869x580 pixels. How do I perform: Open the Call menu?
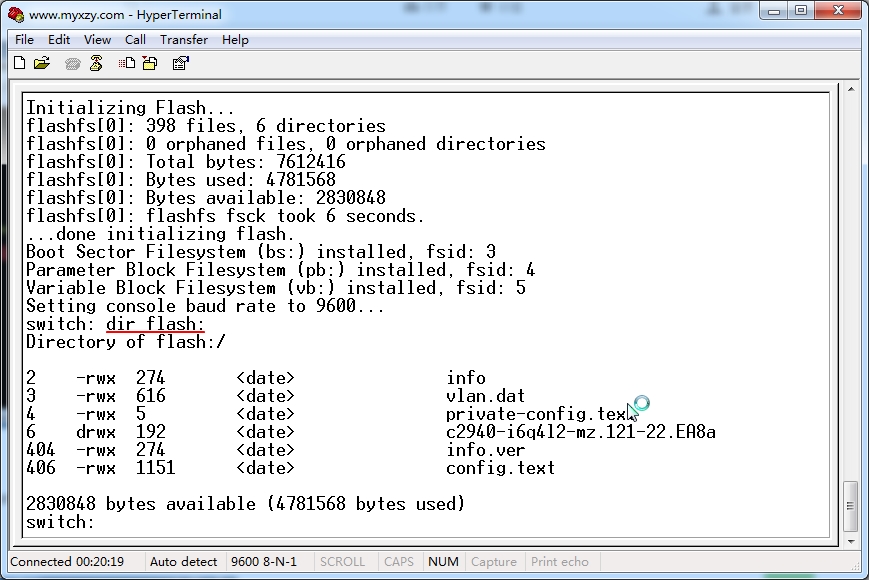click(135, 40)
